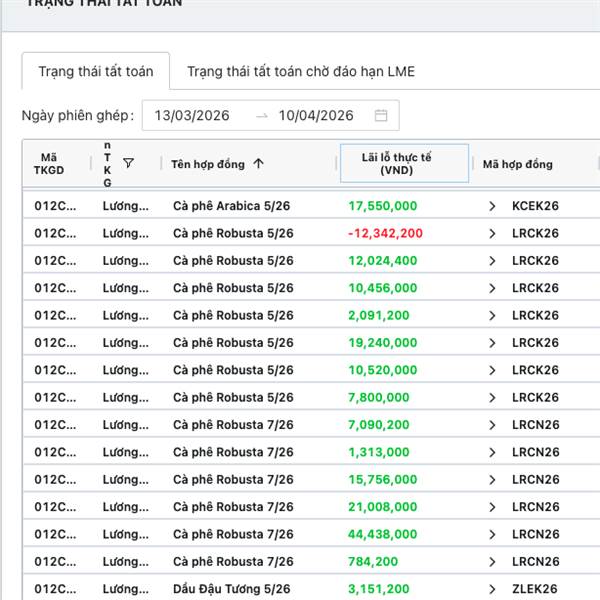Viewport: 600px width, 600px height.
Task: Click the end date field 10/04/2026
Action: [316, 116]
